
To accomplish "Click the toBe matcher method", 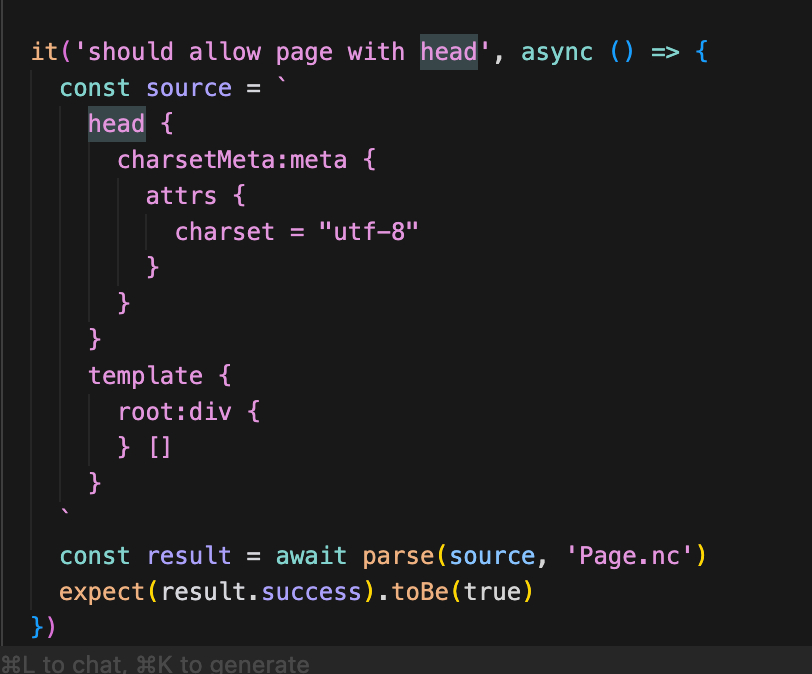I will 420,592.
